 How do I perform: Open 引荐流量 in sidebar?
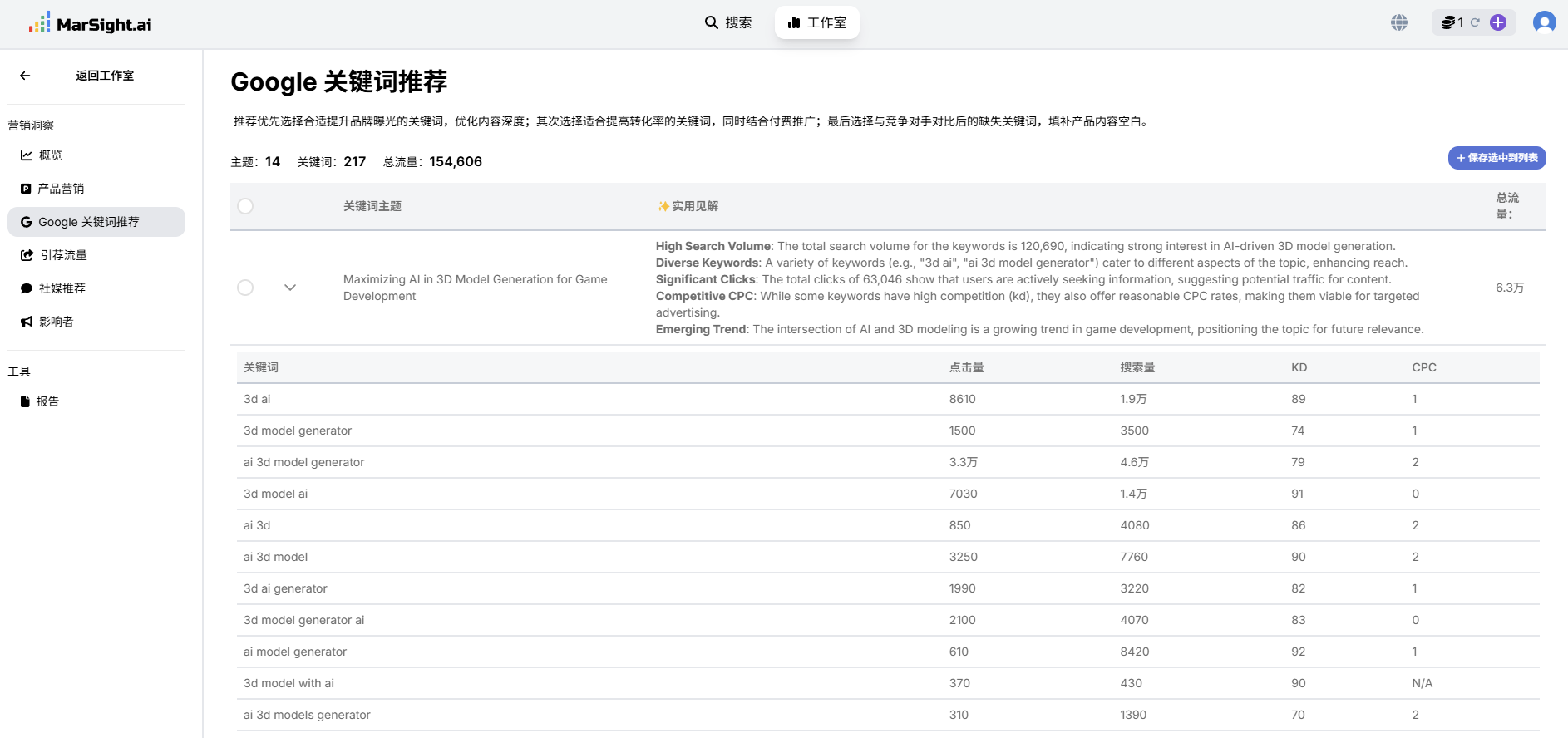pyautogui.click(x=63, y=255)
